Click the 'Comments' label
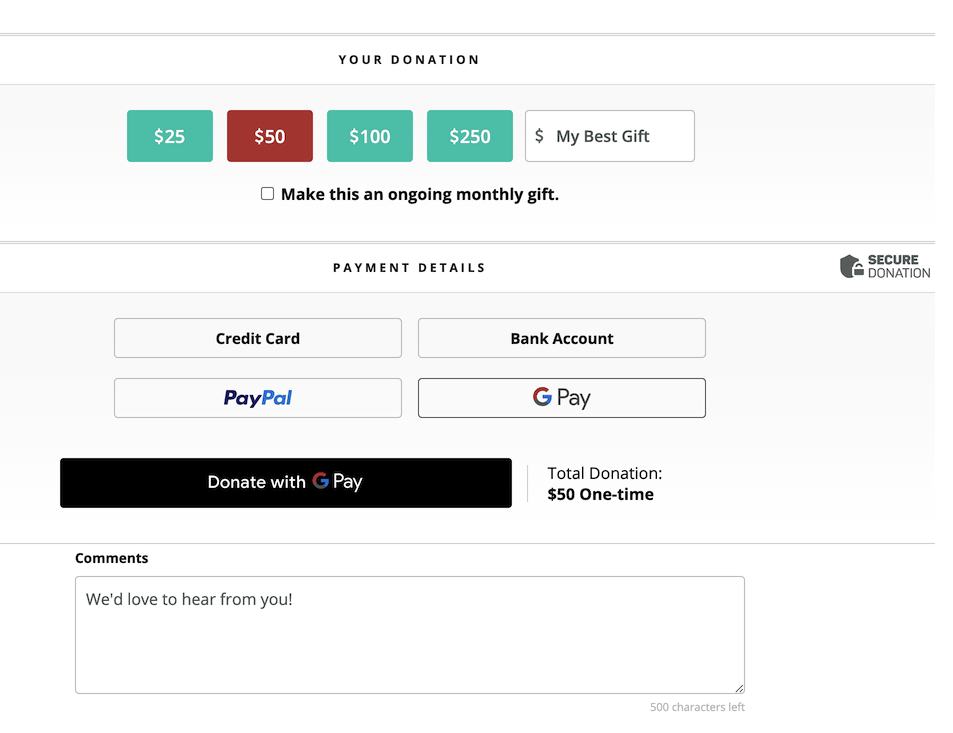Image resolution: width=953 pixels, height=733 pixels. 112,558
